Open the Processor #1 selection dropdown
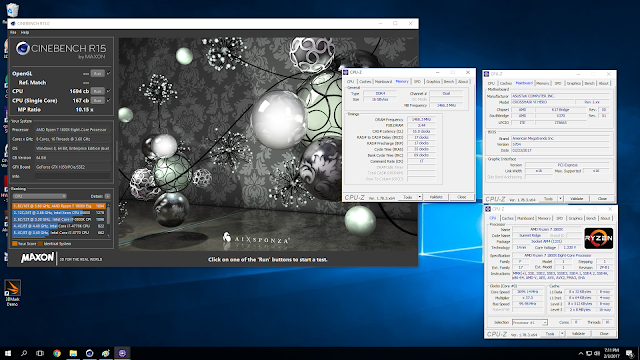Image resolution: width=640 pixels, height=360 pixels. [529, 322]
